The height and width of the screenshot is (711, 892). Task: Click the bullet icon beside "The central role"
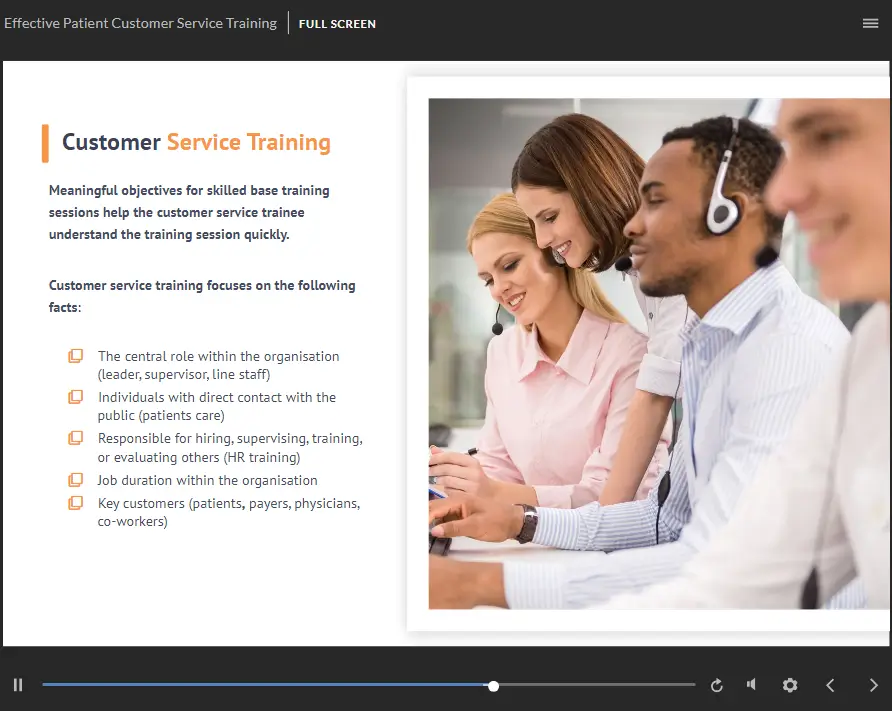click(x=75, y=356)
